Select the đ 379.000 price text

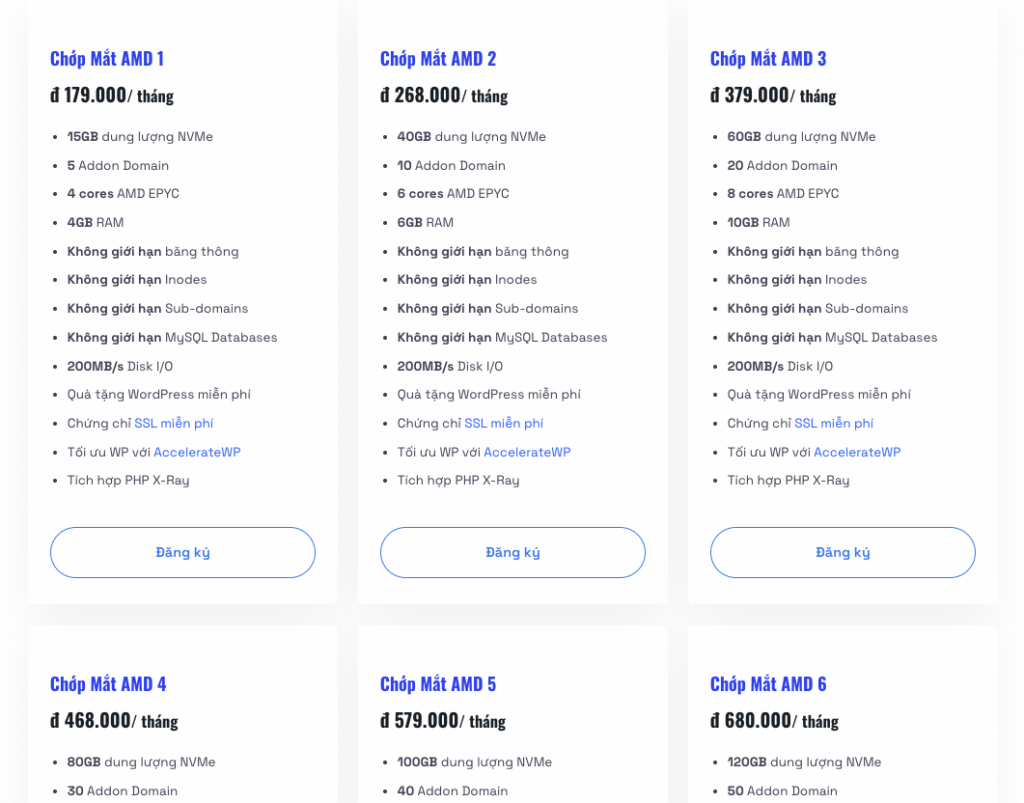(x=750, y=96)
